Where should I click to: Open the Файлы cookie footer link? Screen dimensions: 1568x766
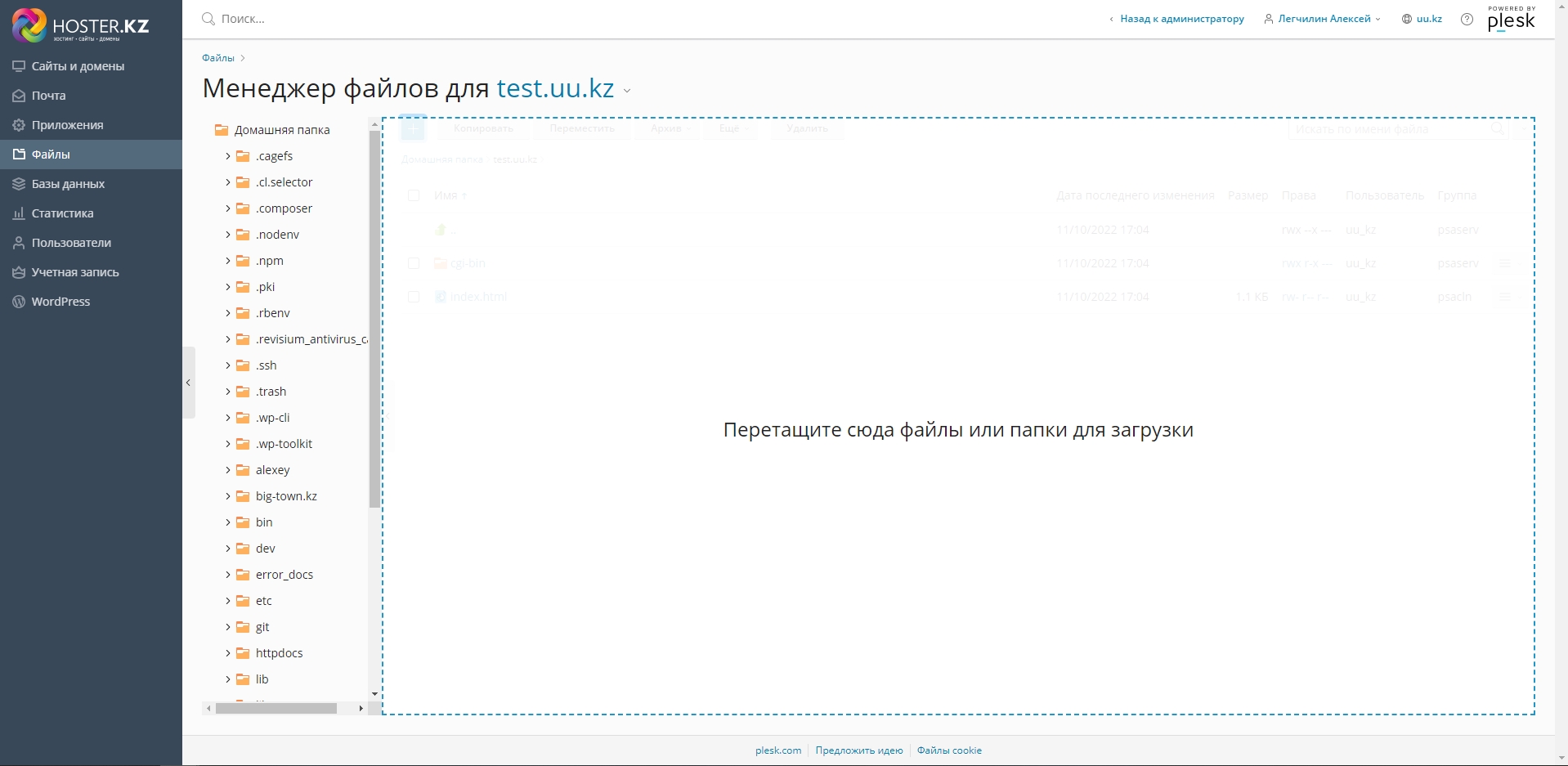click(x=948, y=750)
